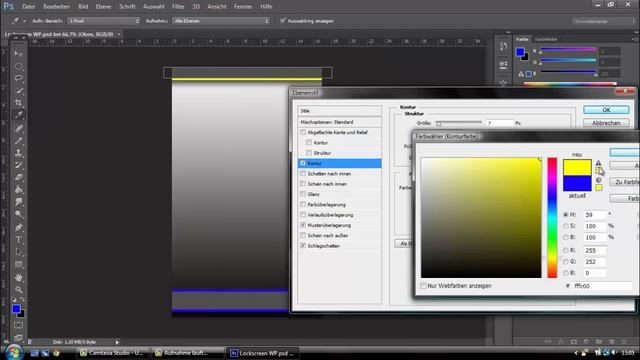Screen dimensions: 640x360
Task: Click OK in the Ebenenstil dialog
Action: (606, 110)
